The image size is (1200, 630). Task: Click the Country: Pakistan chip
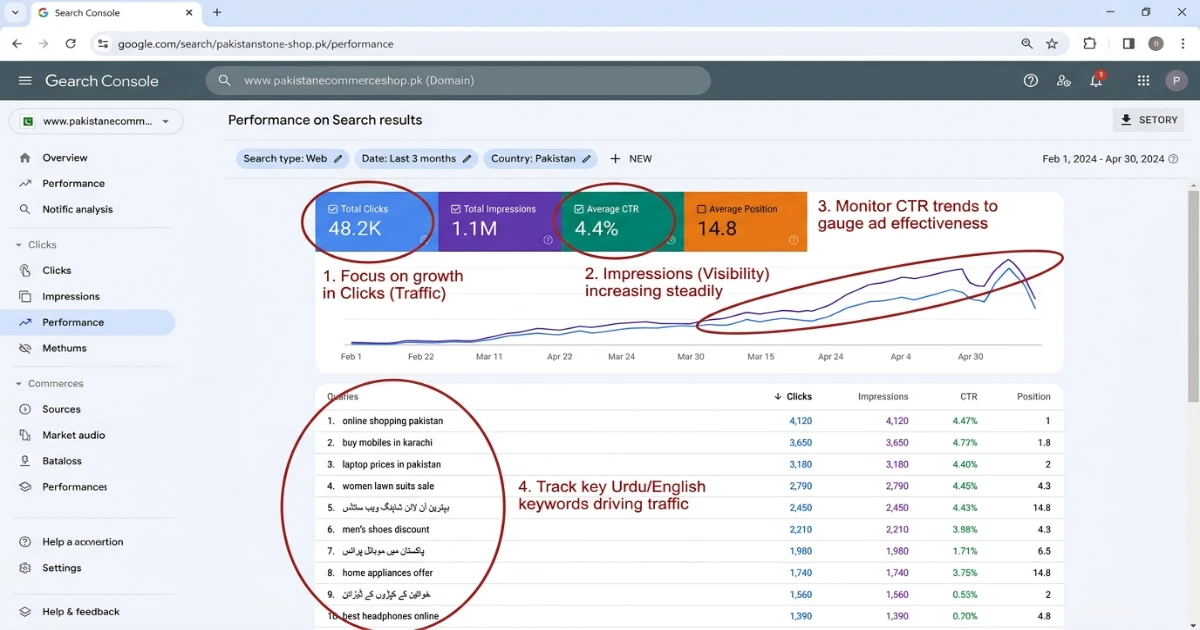pyautogui.click(x=540, y=159)
